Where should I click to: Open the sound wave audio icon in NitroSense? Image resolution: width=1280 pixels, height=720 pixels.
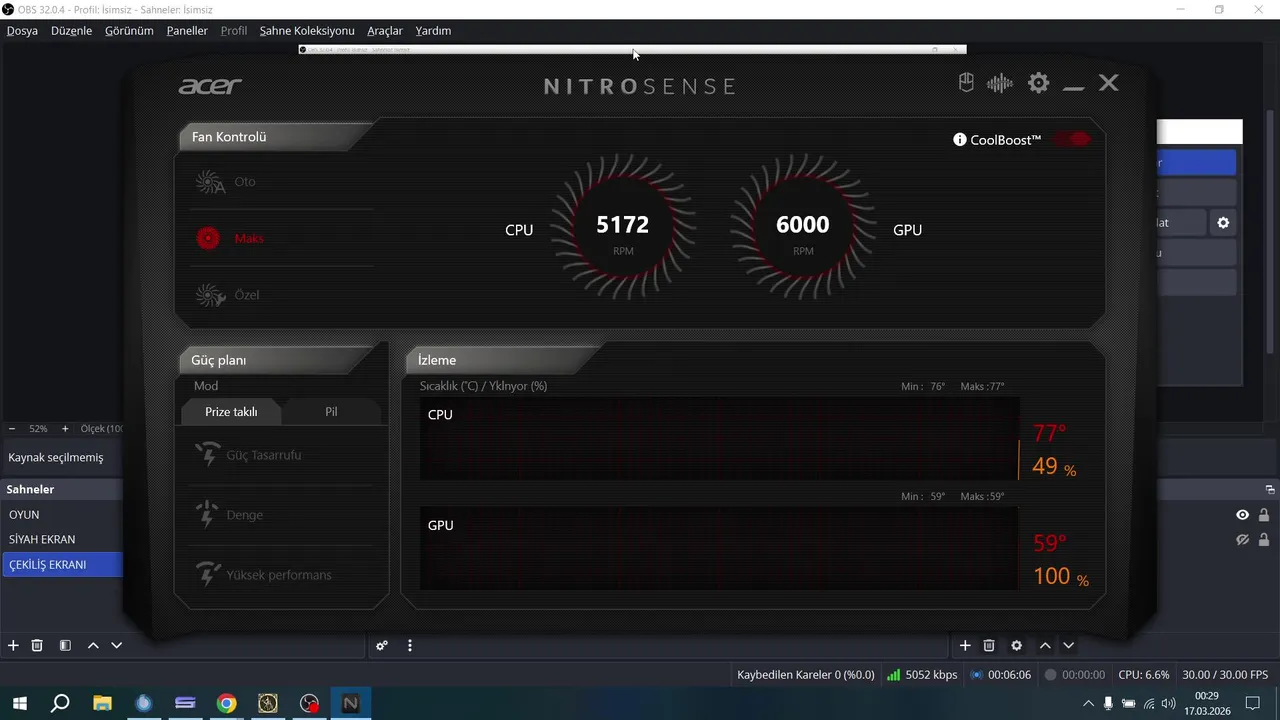(x=1000, y=83)
